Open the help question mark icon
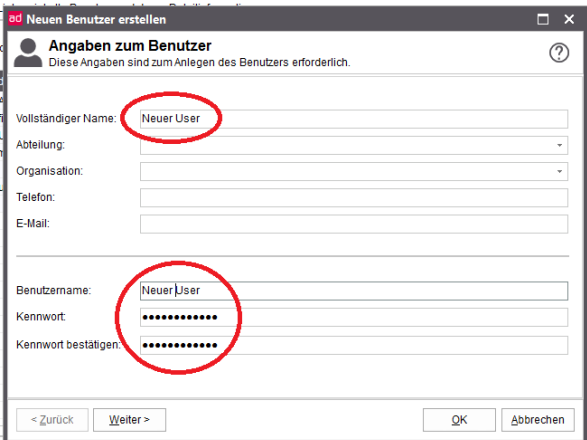587x440 pixels. point(559,53)
